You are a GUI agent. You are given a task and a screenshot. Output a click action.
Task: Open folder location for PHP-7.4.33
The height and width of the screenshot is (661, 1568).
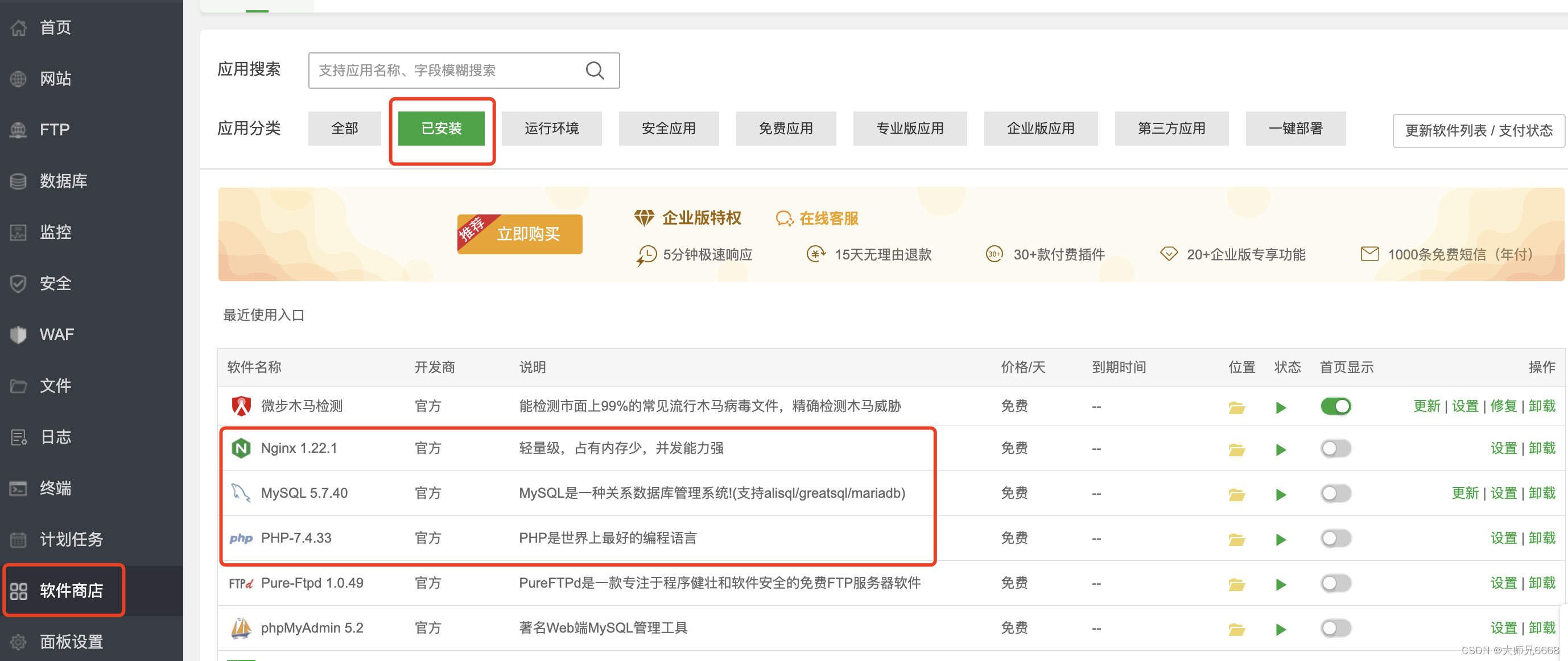[1236, 539]
